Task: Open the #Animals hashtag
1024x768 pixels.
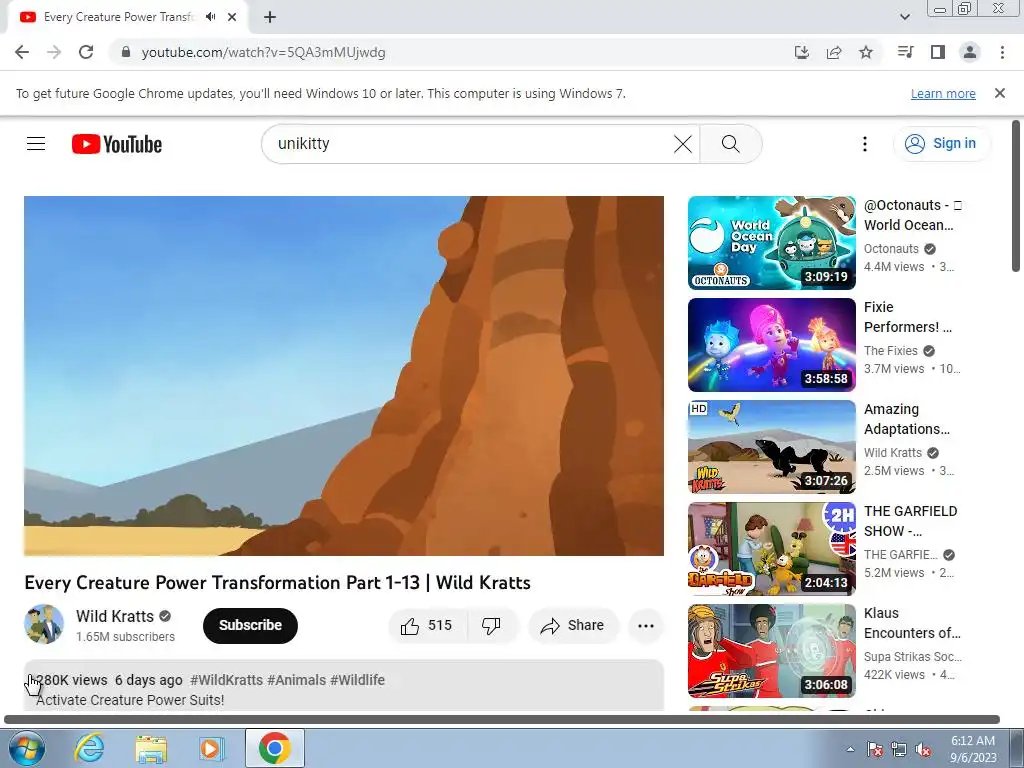Action: pyautogui.click(x=296, y=680)
